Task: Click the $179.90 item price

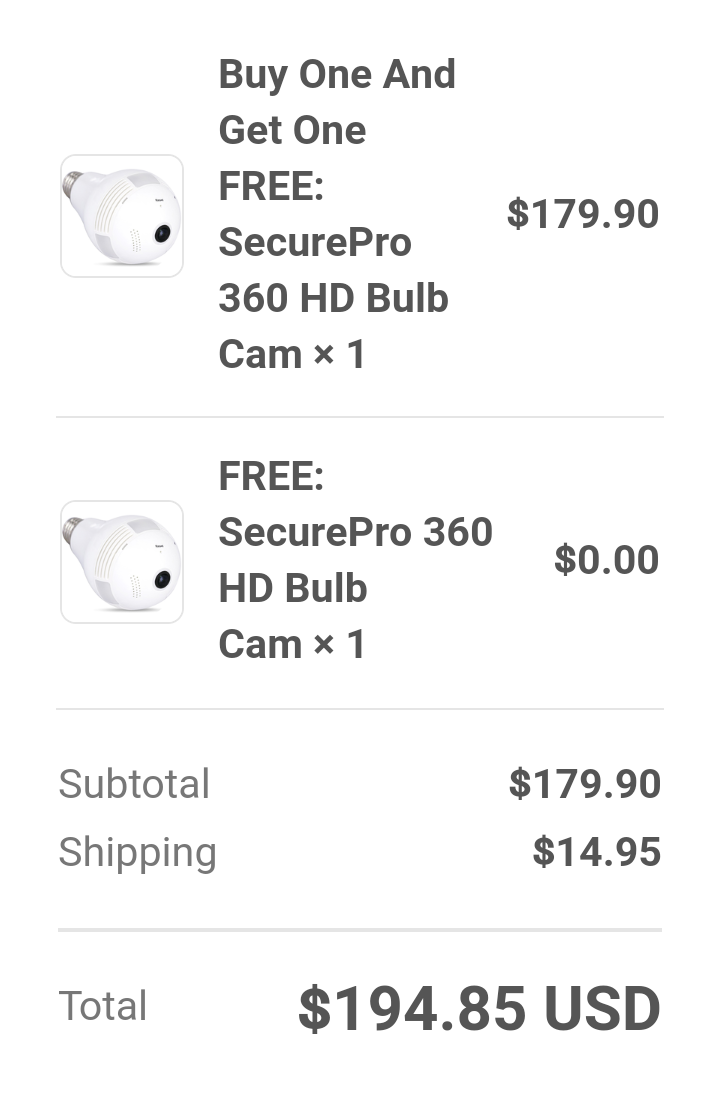Action: (583, 214)
